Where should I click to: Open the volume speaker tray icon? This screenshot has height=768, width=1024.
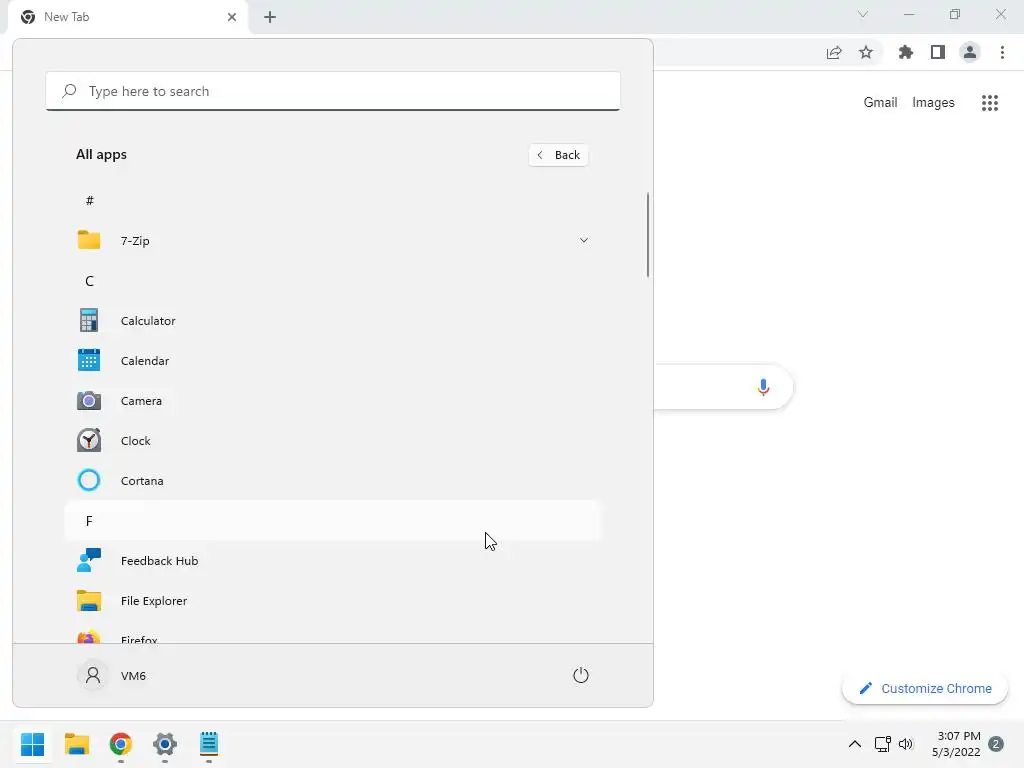click(905, 744)
